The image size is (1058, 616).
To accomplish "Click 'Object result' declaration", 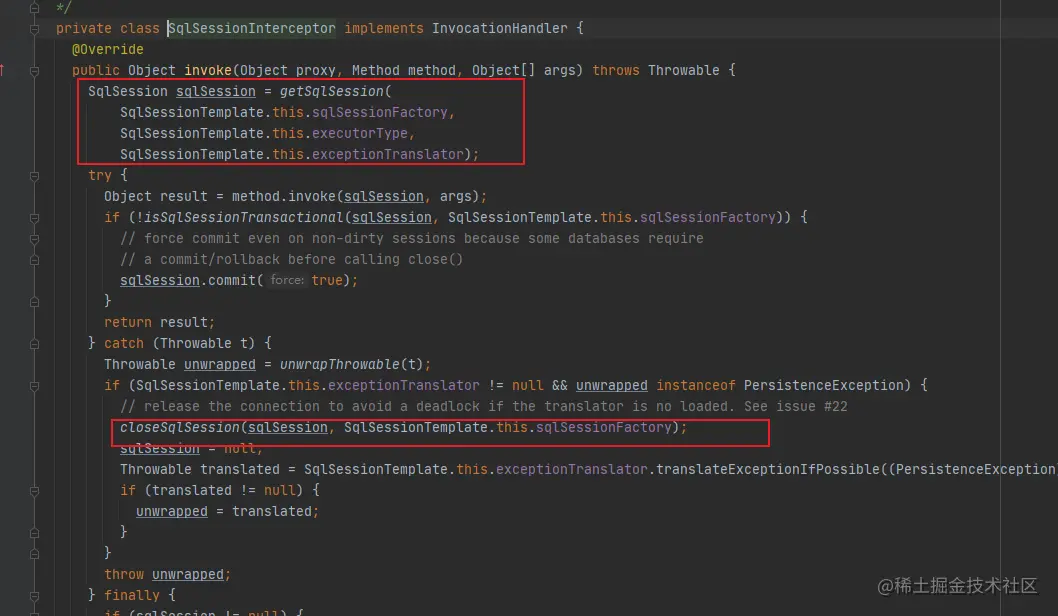I will 155,196.
